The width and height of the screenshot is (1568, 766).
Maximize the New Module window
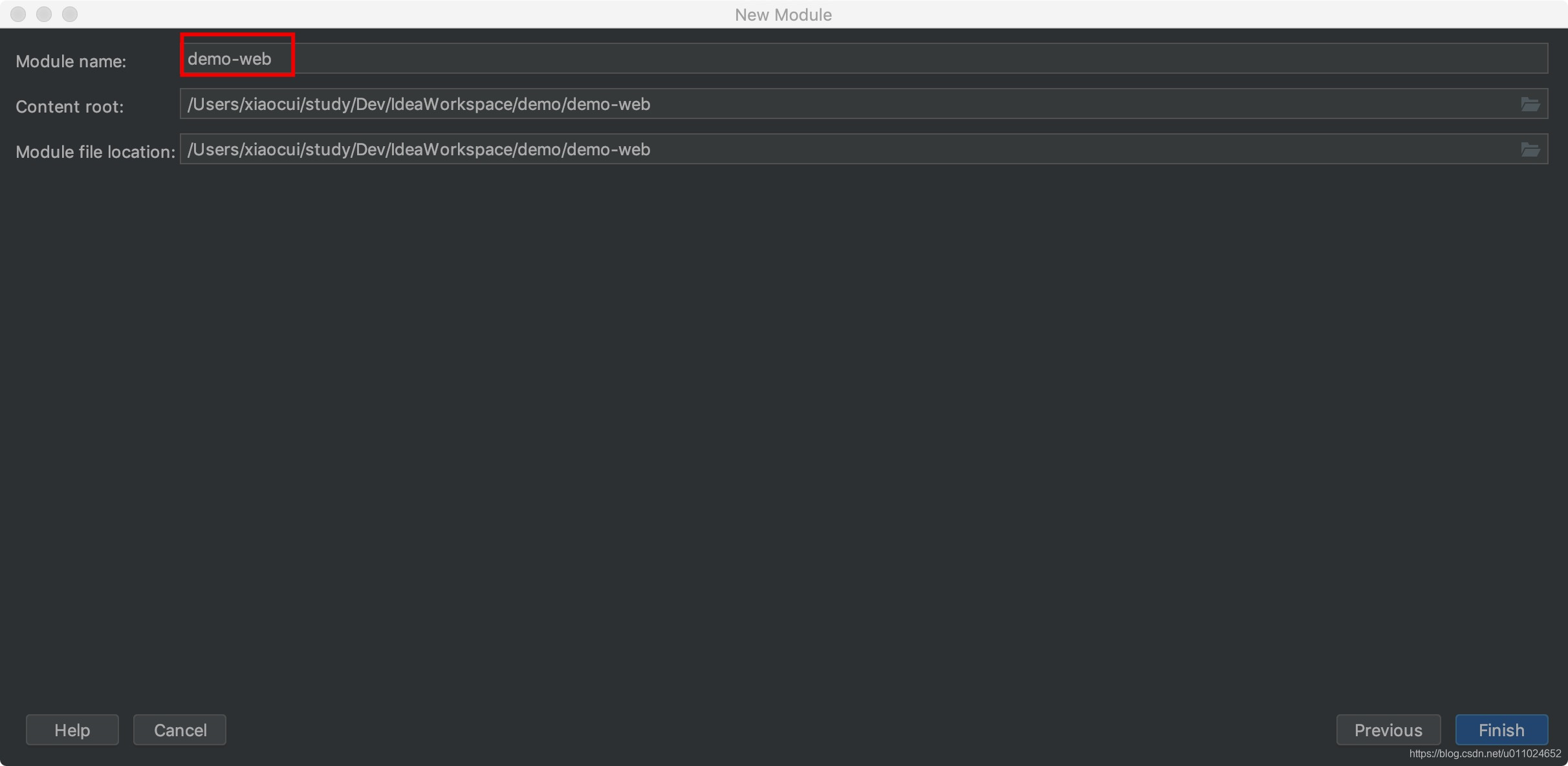tap(70, 14)
